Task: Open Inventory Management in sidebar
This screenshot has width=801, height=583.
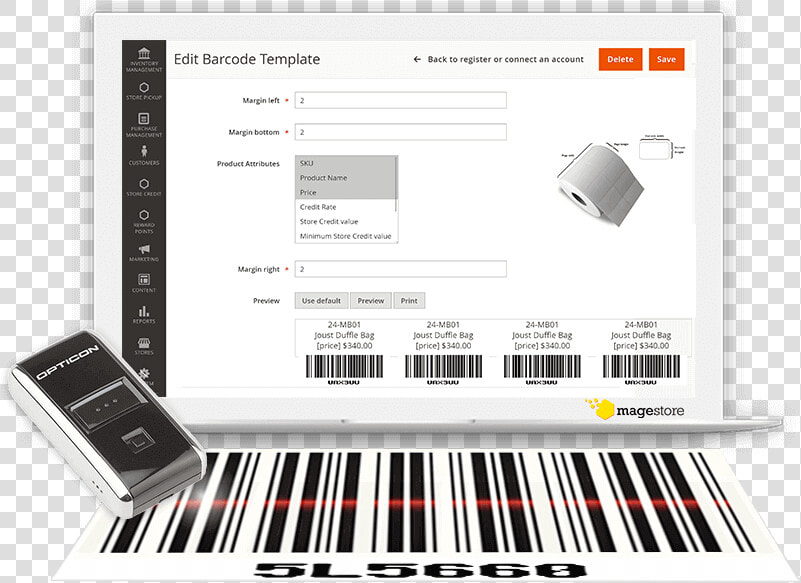Action: coord(144,60)
